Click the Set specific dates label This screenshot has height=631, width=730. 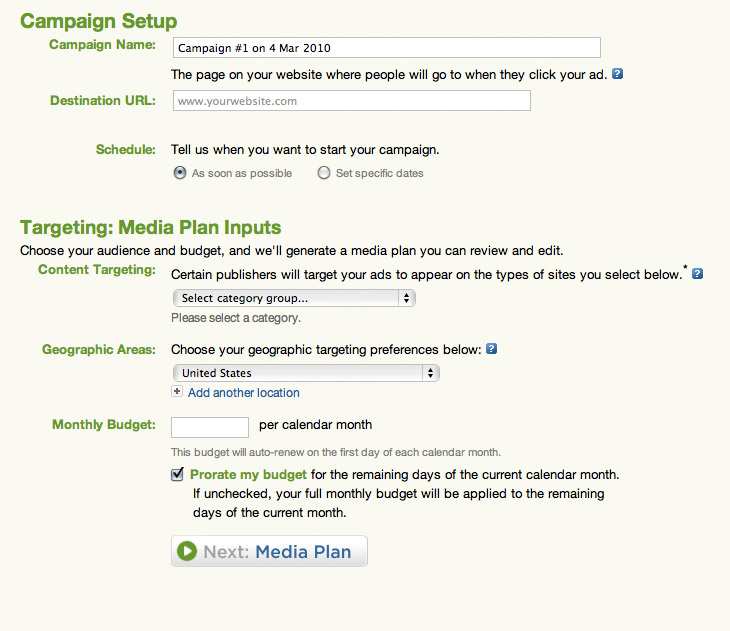click(379, 173)
